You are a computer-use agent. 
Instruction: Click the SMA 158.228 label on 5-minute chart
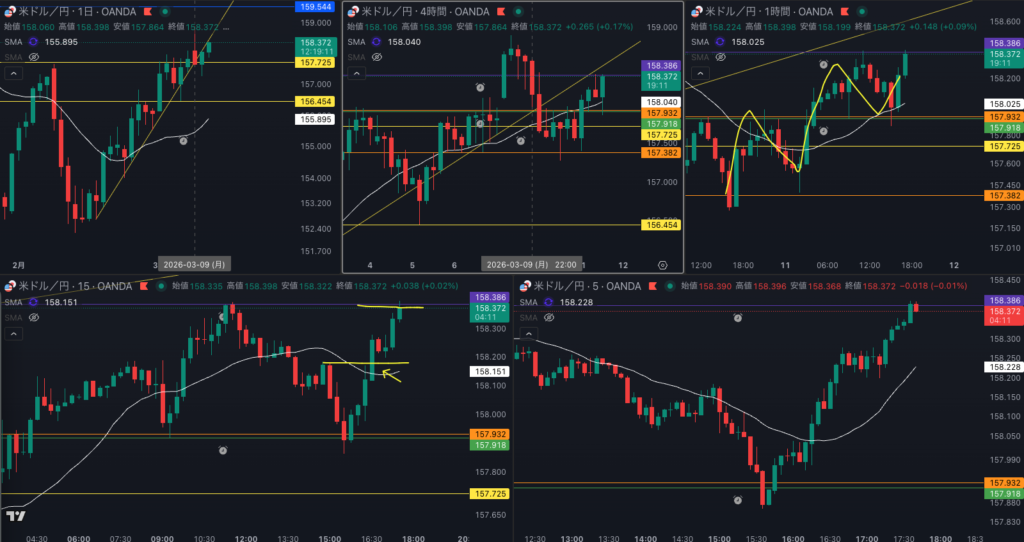(580, 302)
